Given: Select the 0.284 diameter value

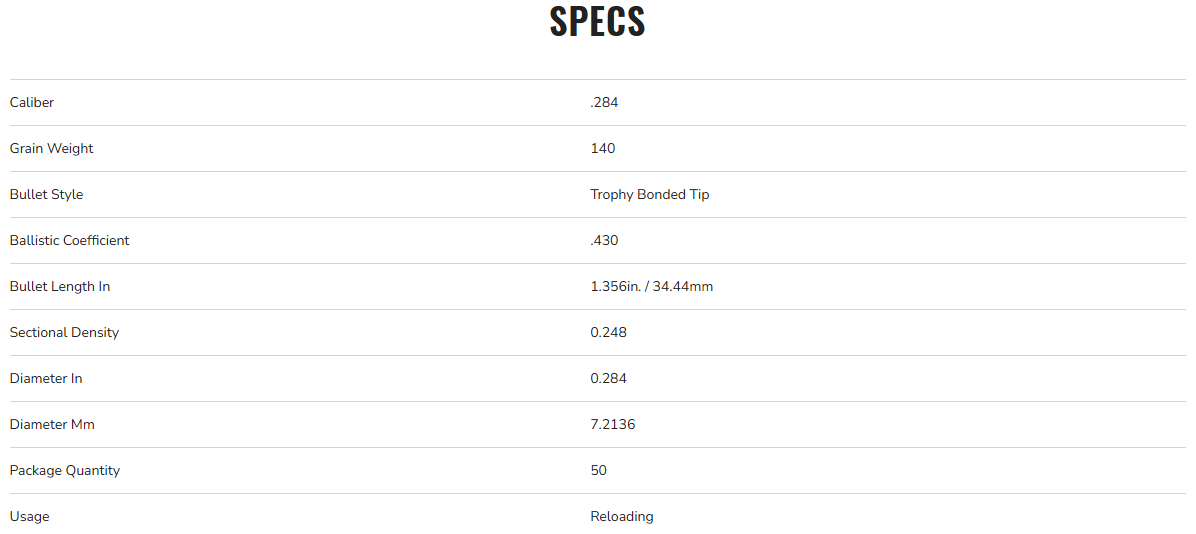Looking at the screenshot, I should [x=608, y=378].
